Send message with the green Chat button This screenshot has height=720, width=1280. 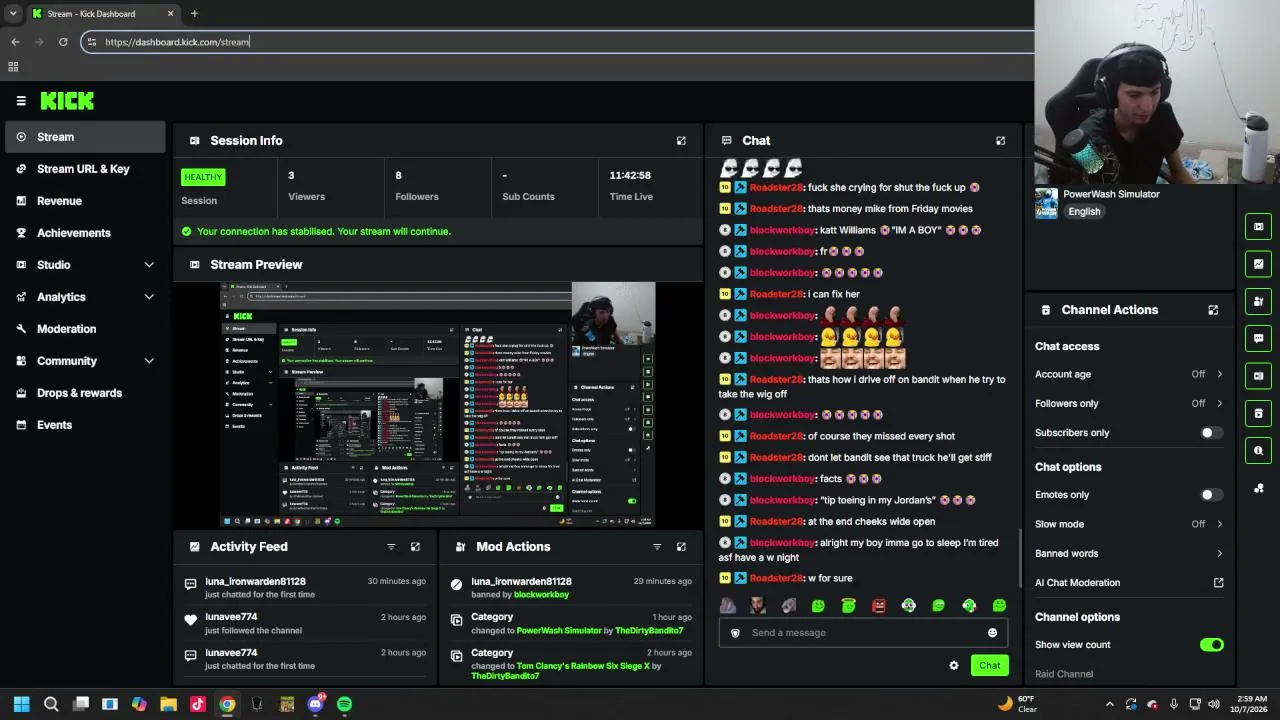click(x=989, y=666)
